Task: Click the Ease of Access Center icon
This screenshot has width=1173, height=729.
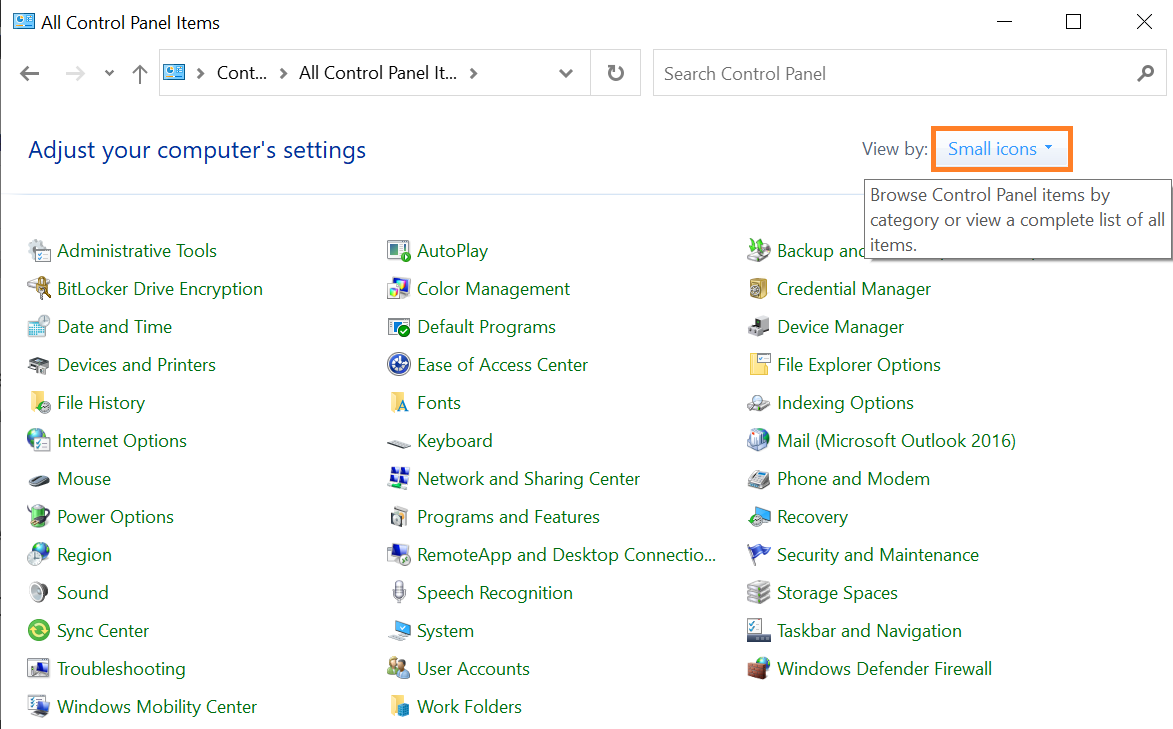Action: click(x=399, y=365)
